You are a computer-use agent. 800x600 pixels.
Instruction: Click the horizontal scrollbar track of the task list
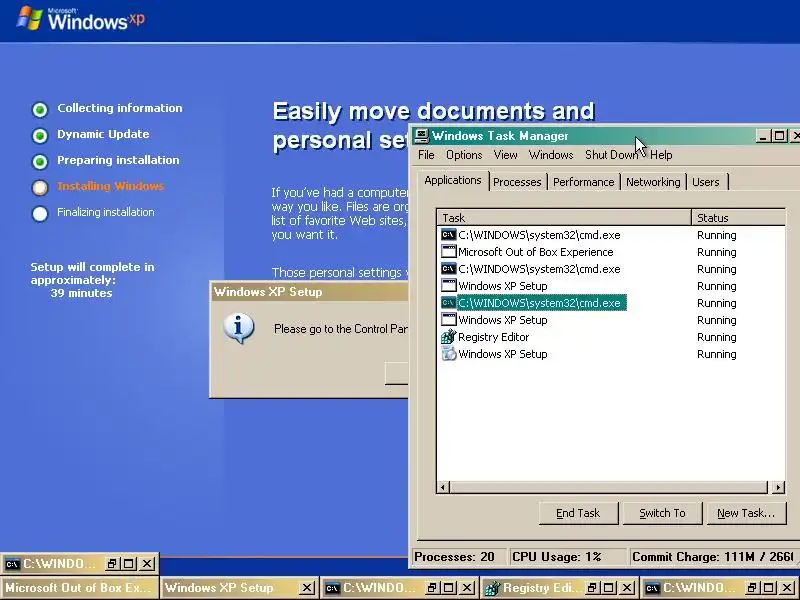608,487
